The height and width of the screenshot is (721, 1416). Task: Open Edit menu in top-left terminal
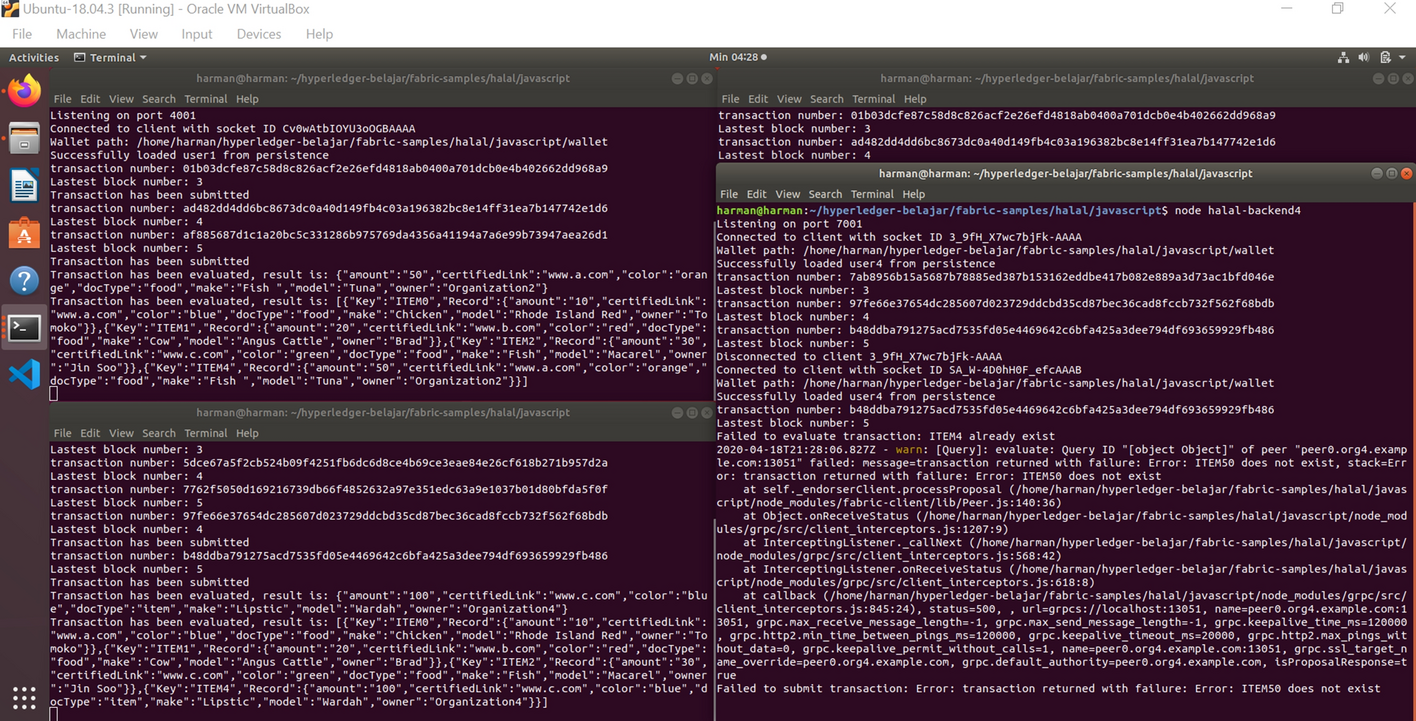(x=90, y=99)
